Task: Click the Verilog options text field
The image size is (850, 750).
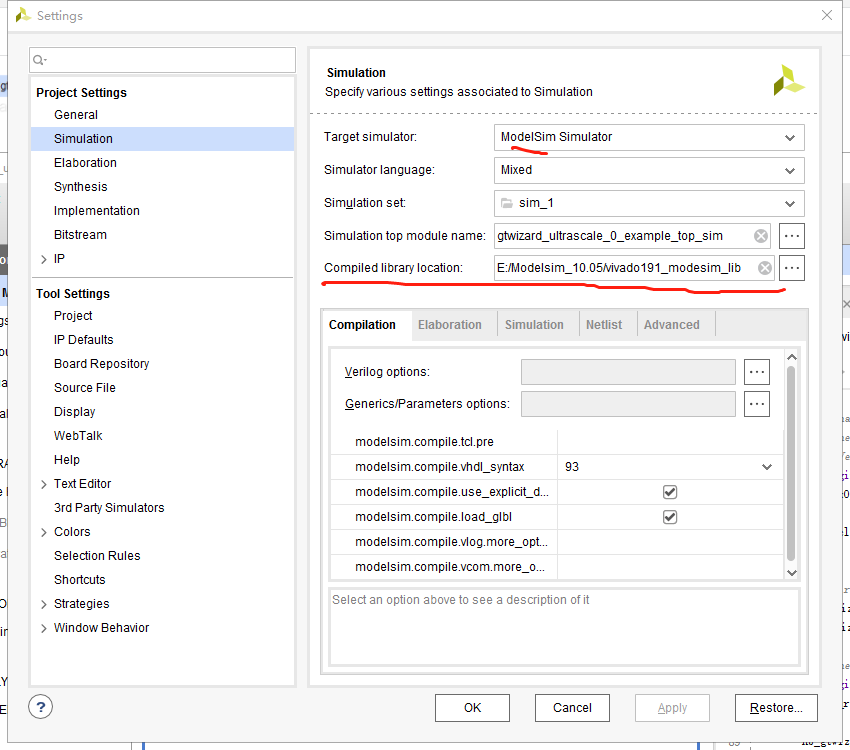Action: click(628, 372)
